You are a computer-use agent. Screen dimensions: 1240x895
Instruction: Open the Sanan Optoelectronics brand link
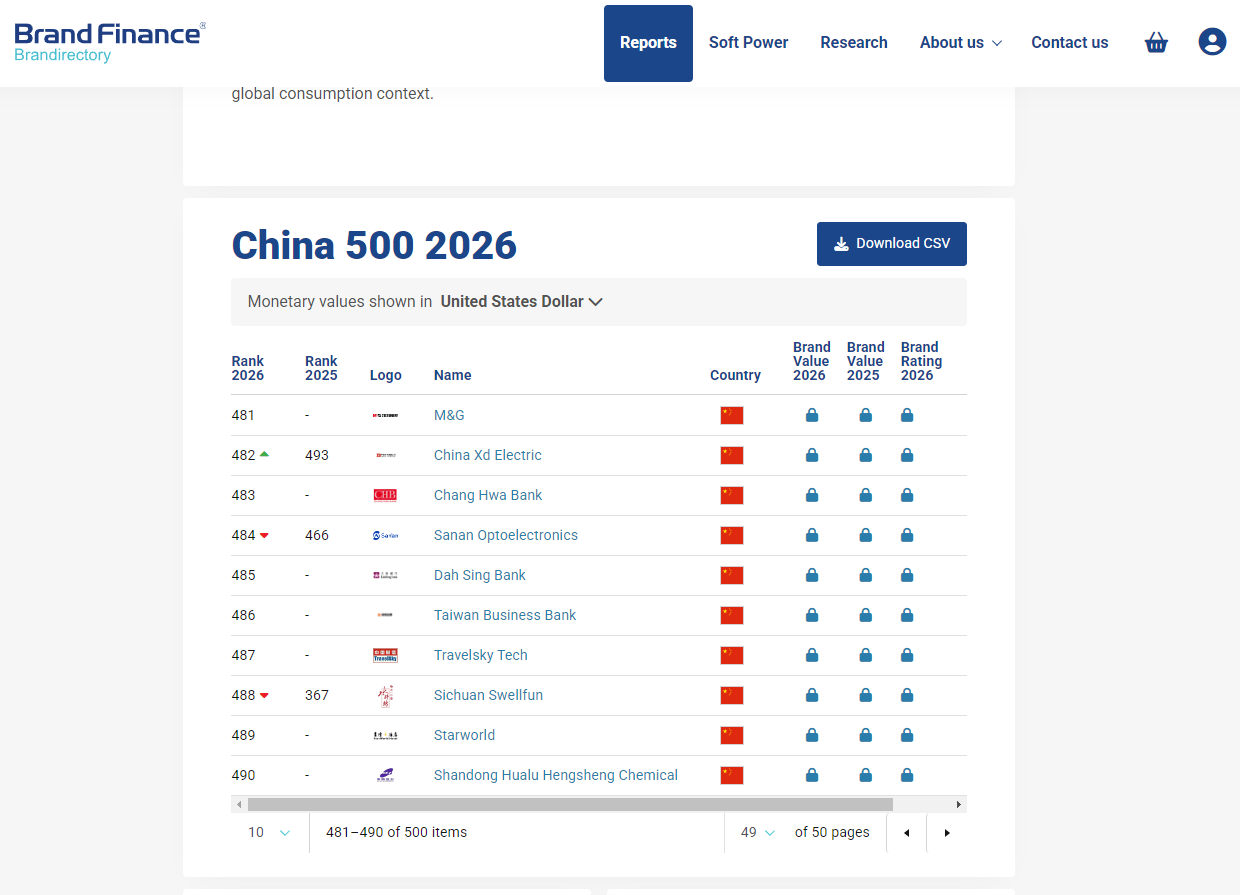click(506, 535)
